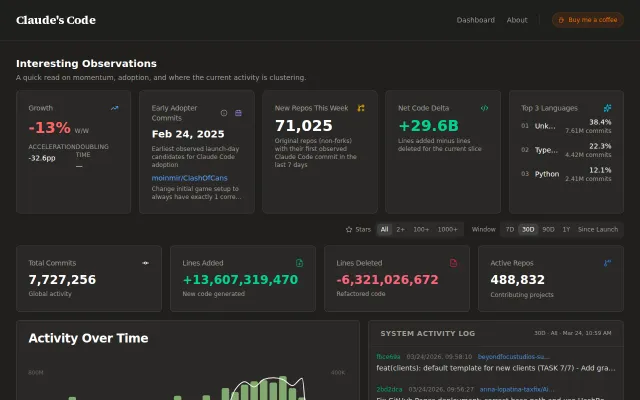
Task: Select the 1000+ stars filter
Action: 447,229
